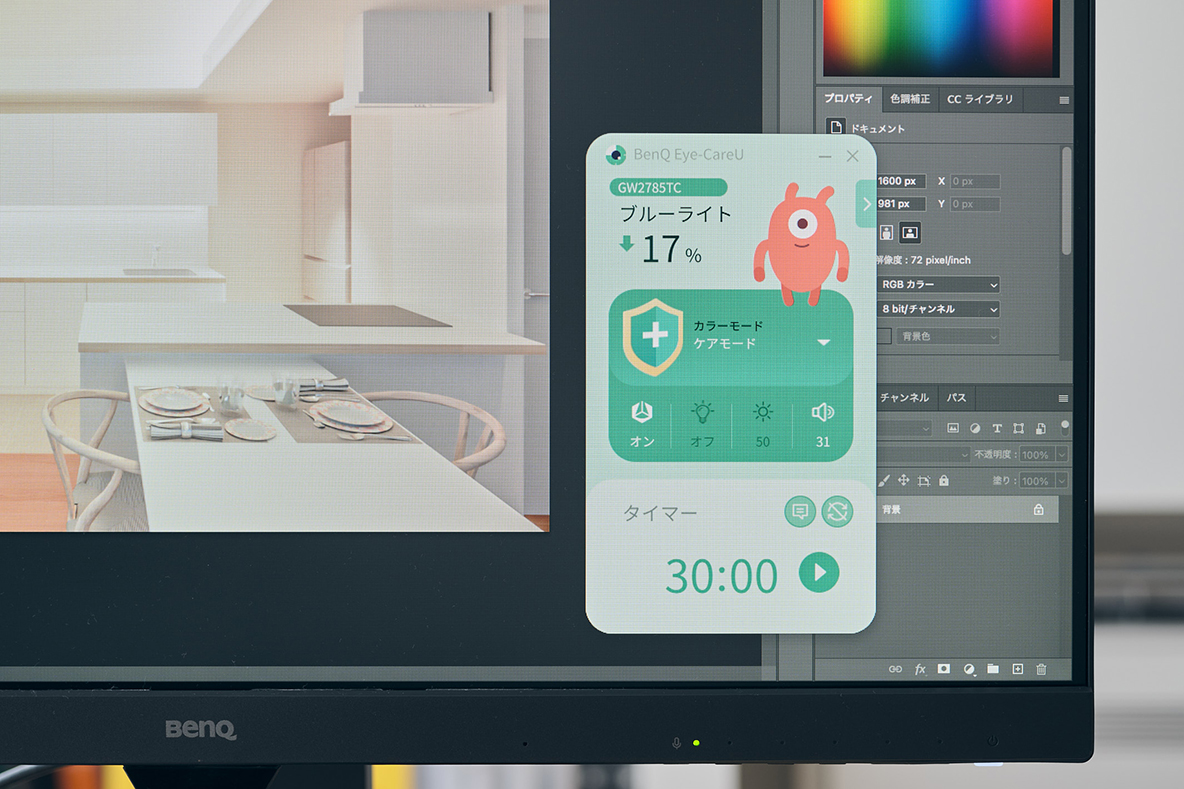Create a new group folder icon
The width and height of the screenshot is (1184, 789).
coord(993,669)
